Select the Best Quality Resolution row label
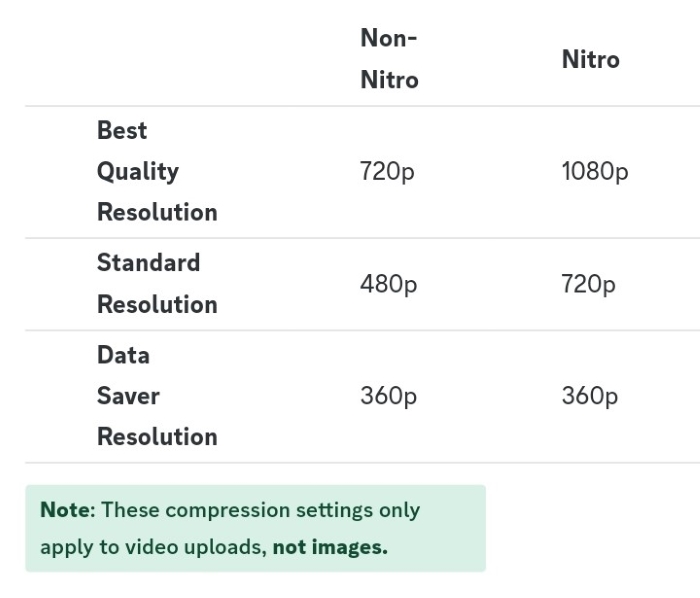Image resolution: width=700 pixels, height=598 pixels. (x=156, y=171)
